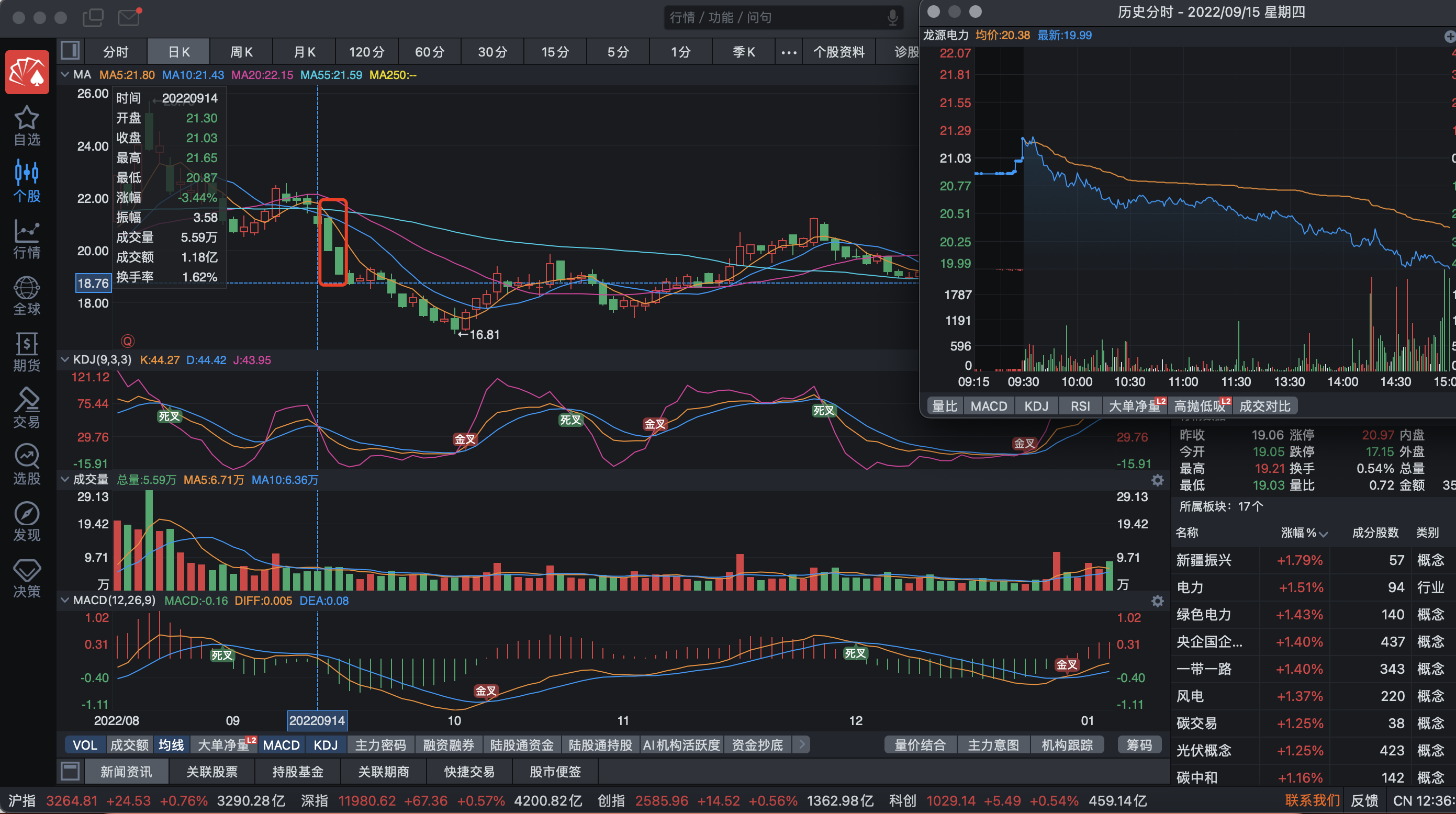Switch to the 周K chart tab

(x=241, y=52)
